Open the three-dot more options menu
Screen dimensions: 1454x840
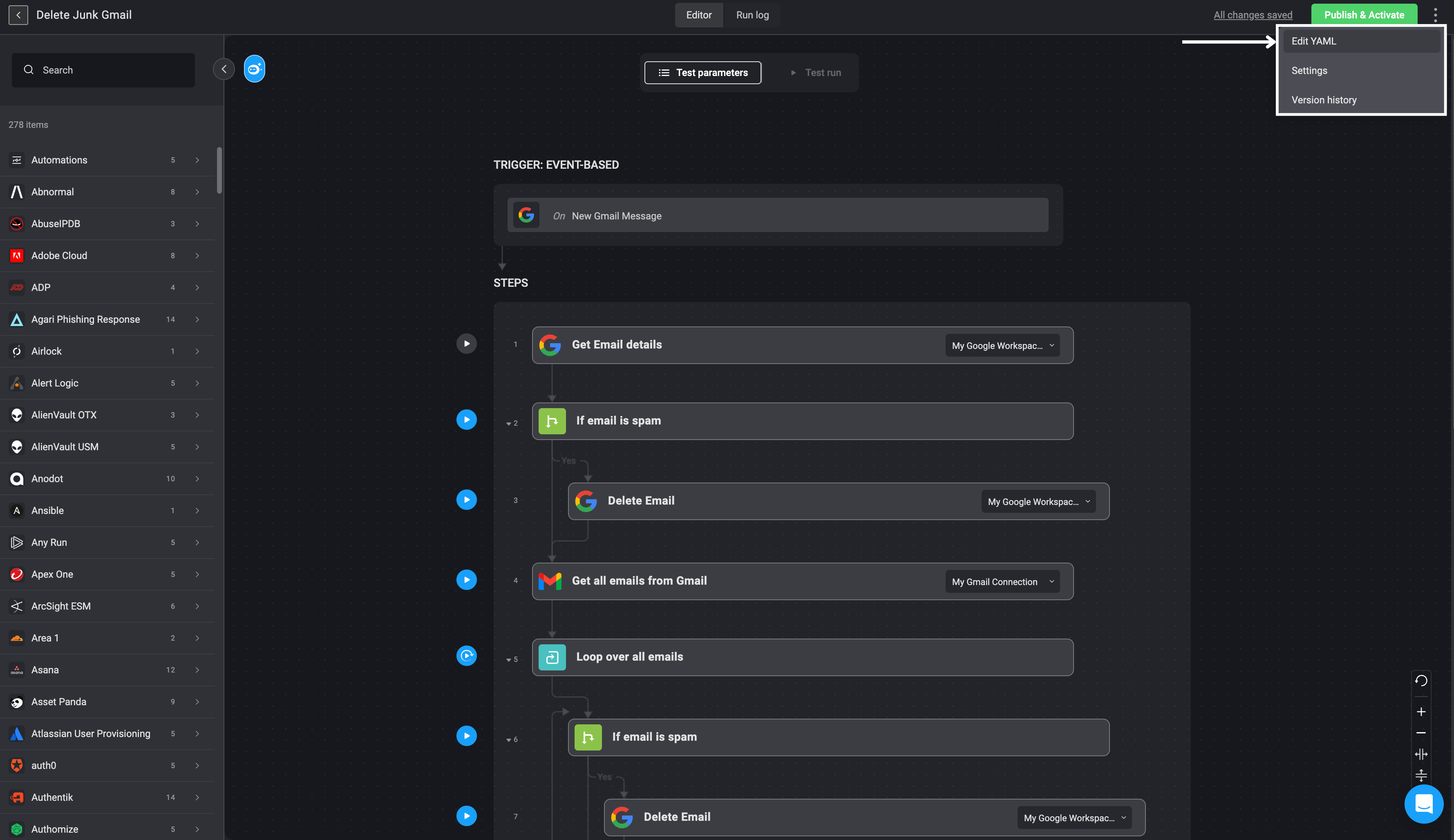[x=1435, y=15]
